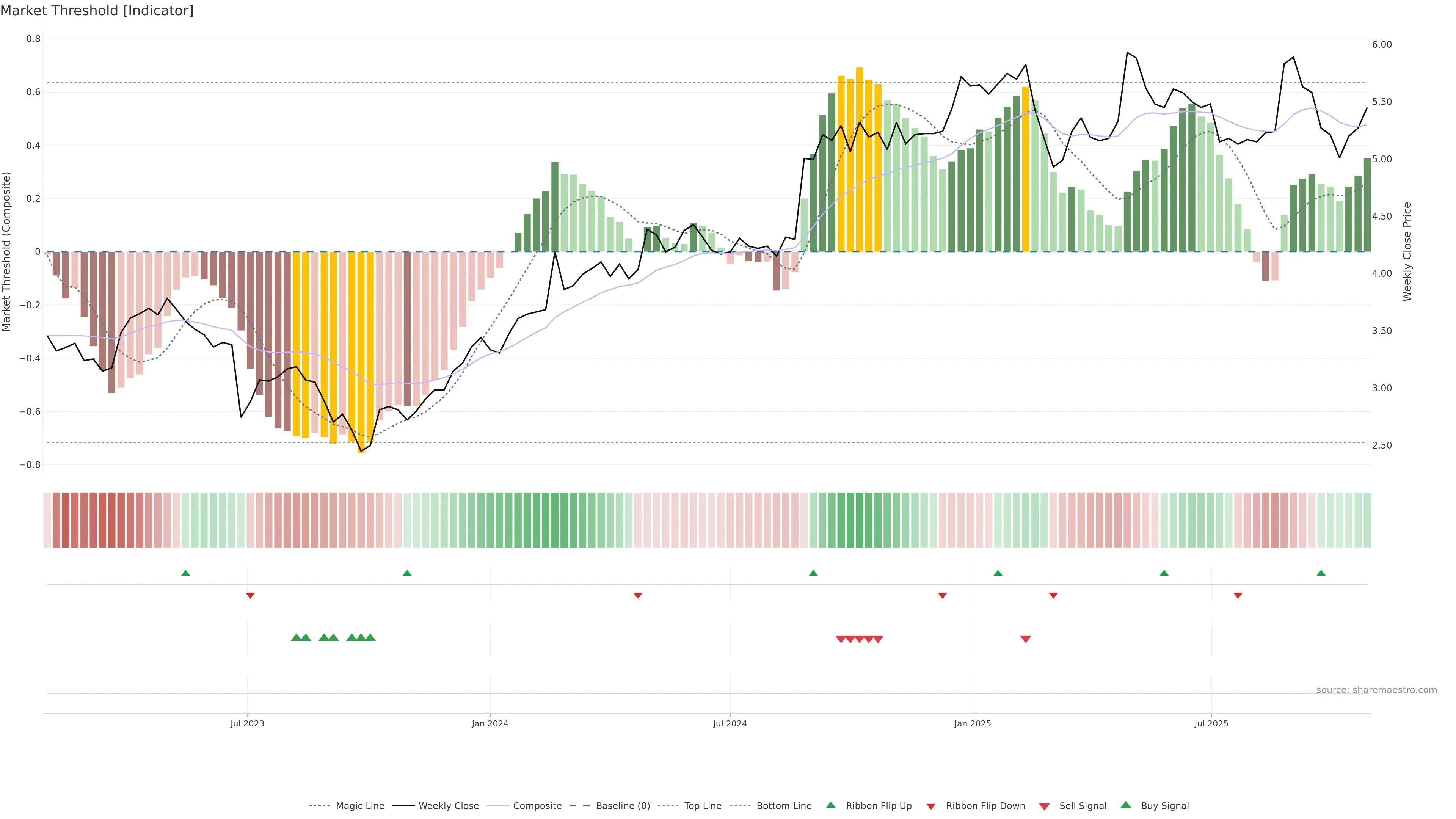Toggle Composite legend entry

[x=537, y=806]
